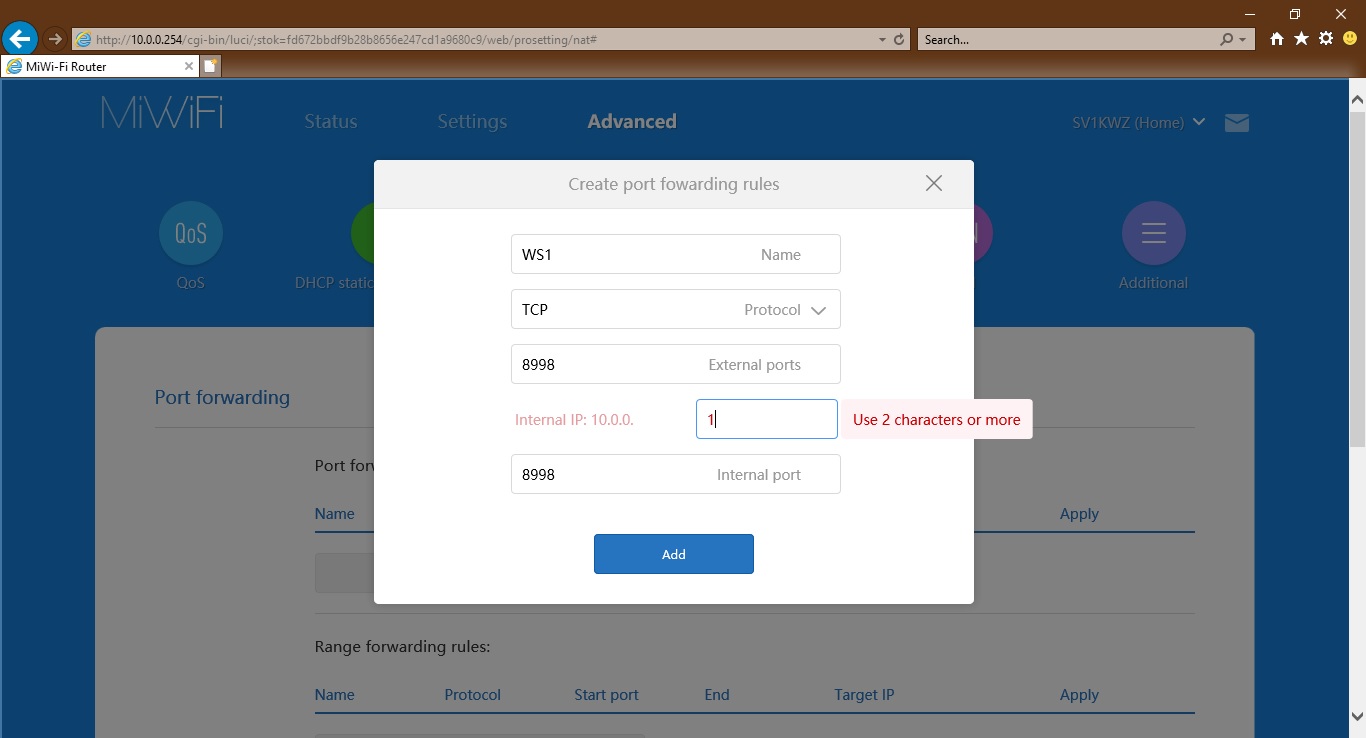This screenshot has height=738, width=1366.
Task: Open the Favorites star icon
Action: pyautogui.click(x=1301, y=39)
